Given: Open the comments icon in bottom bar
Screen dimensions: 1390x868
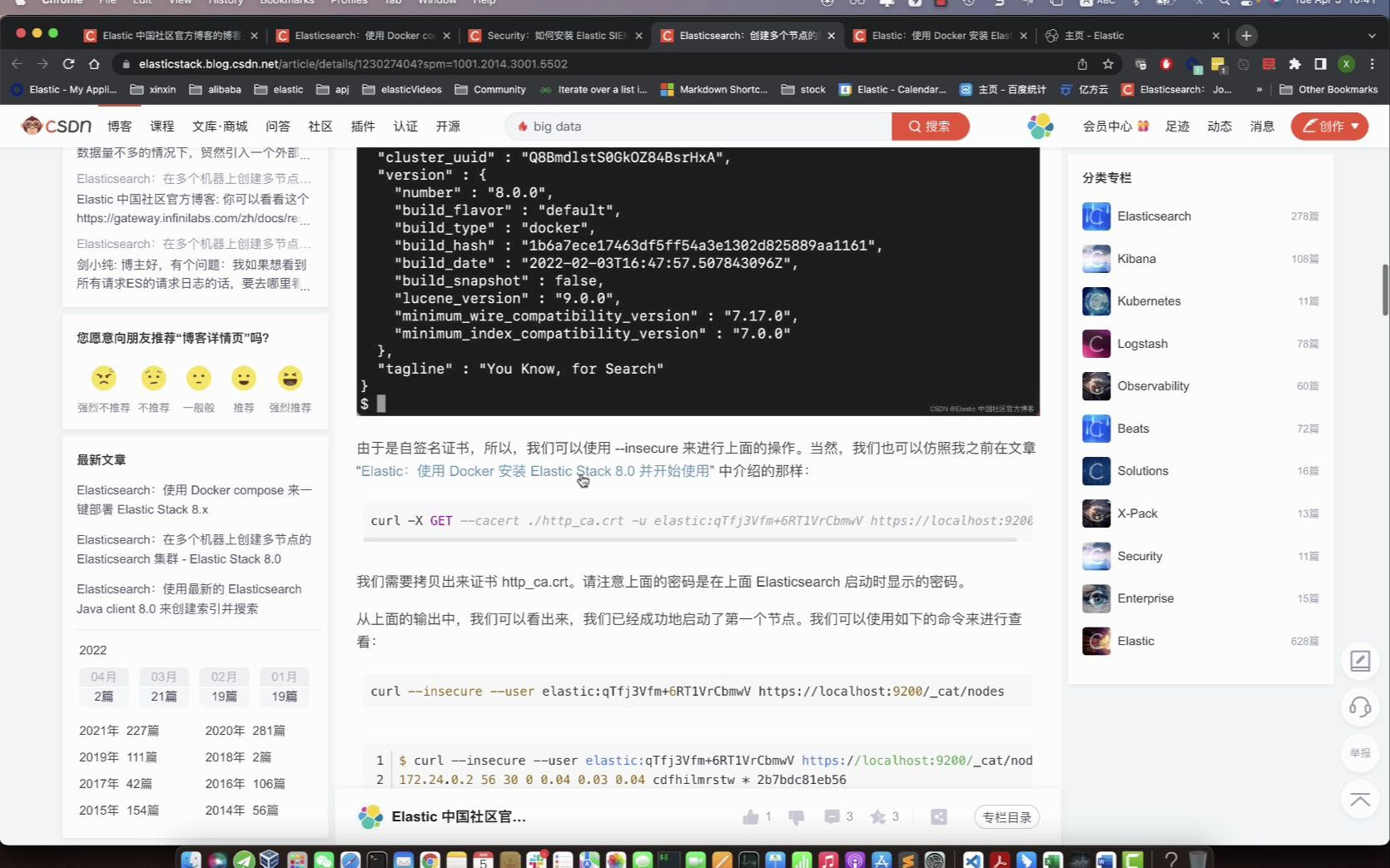Looking at the screenshot, I should (832, 817).
